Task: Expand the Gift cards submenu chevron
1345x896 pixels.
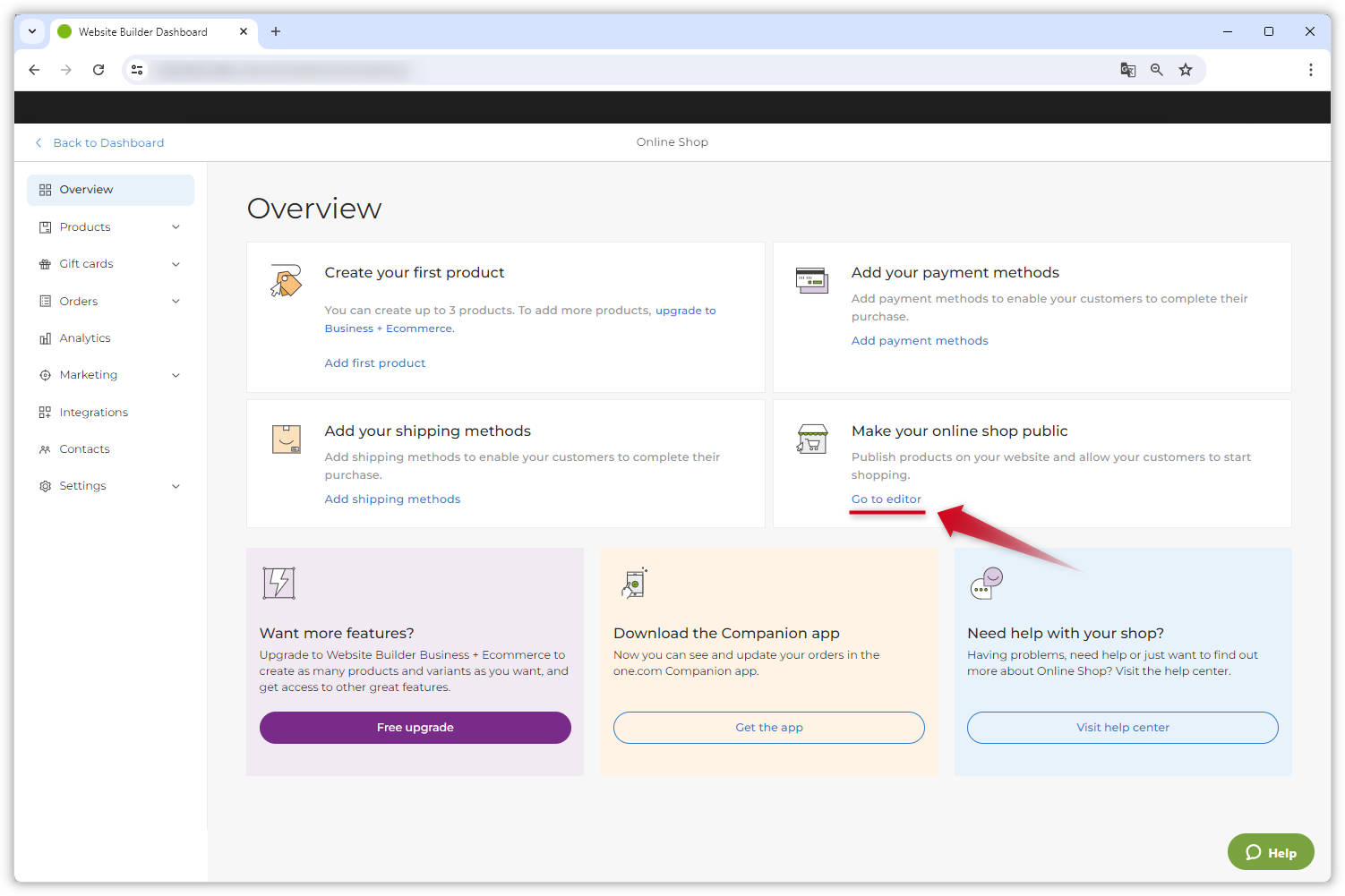Action: 176,264
